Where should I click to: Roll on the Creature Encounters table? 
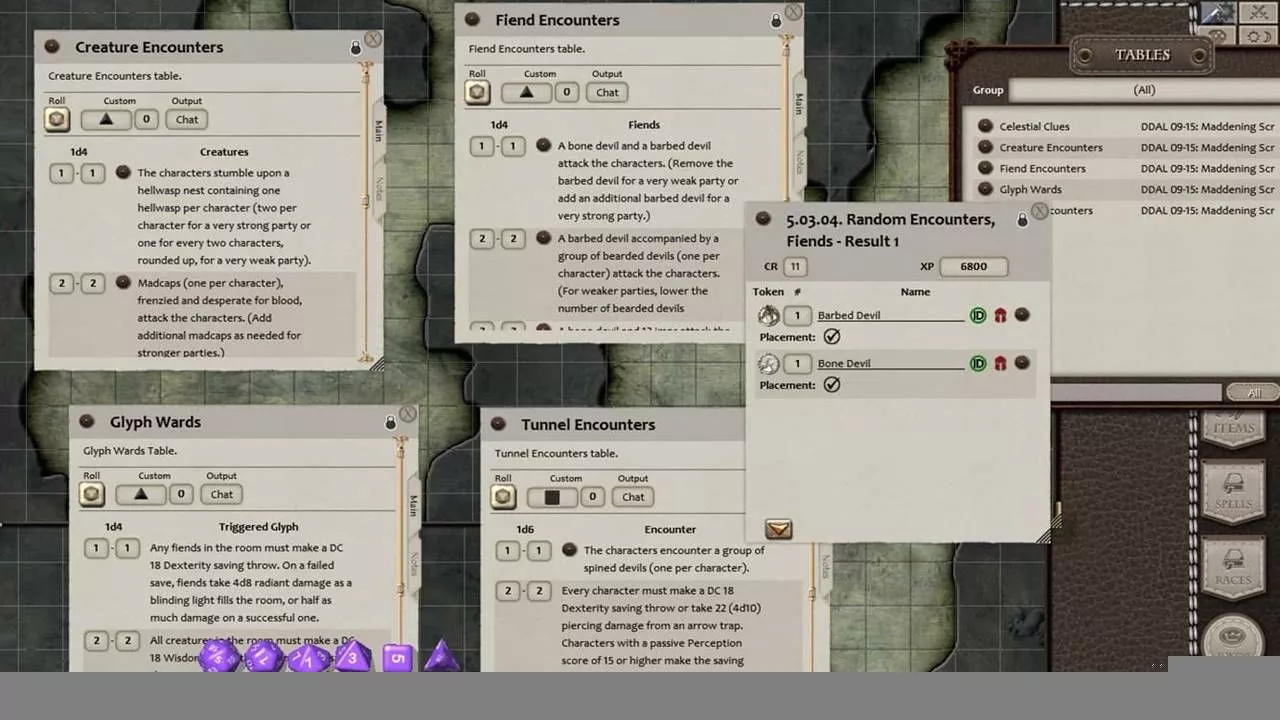coord(57,119)
